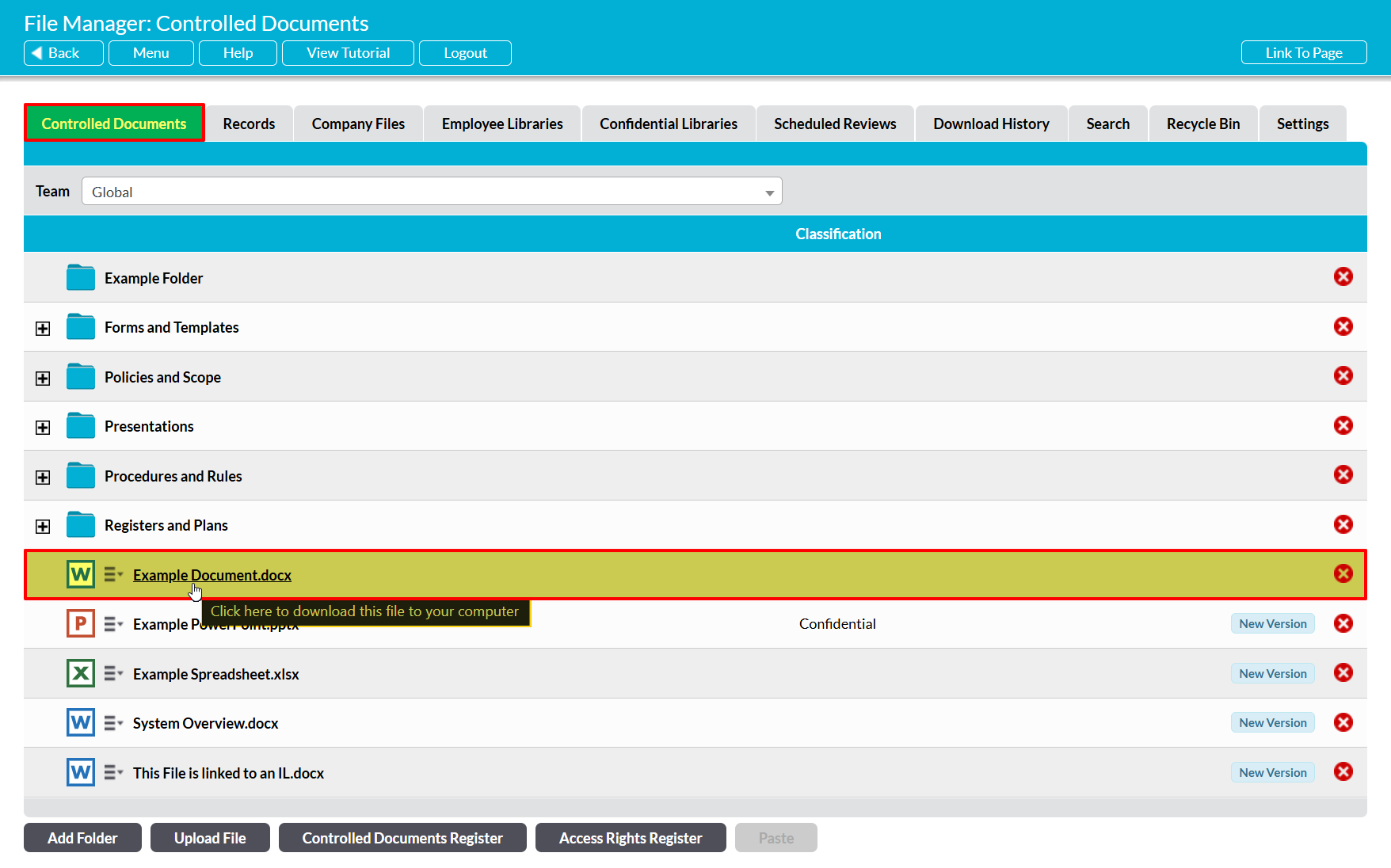Click red delete icon for Presentations folder
The width and height of the screenshot is (1391, 868).
pyautogui.click(x=1343, y=425)
